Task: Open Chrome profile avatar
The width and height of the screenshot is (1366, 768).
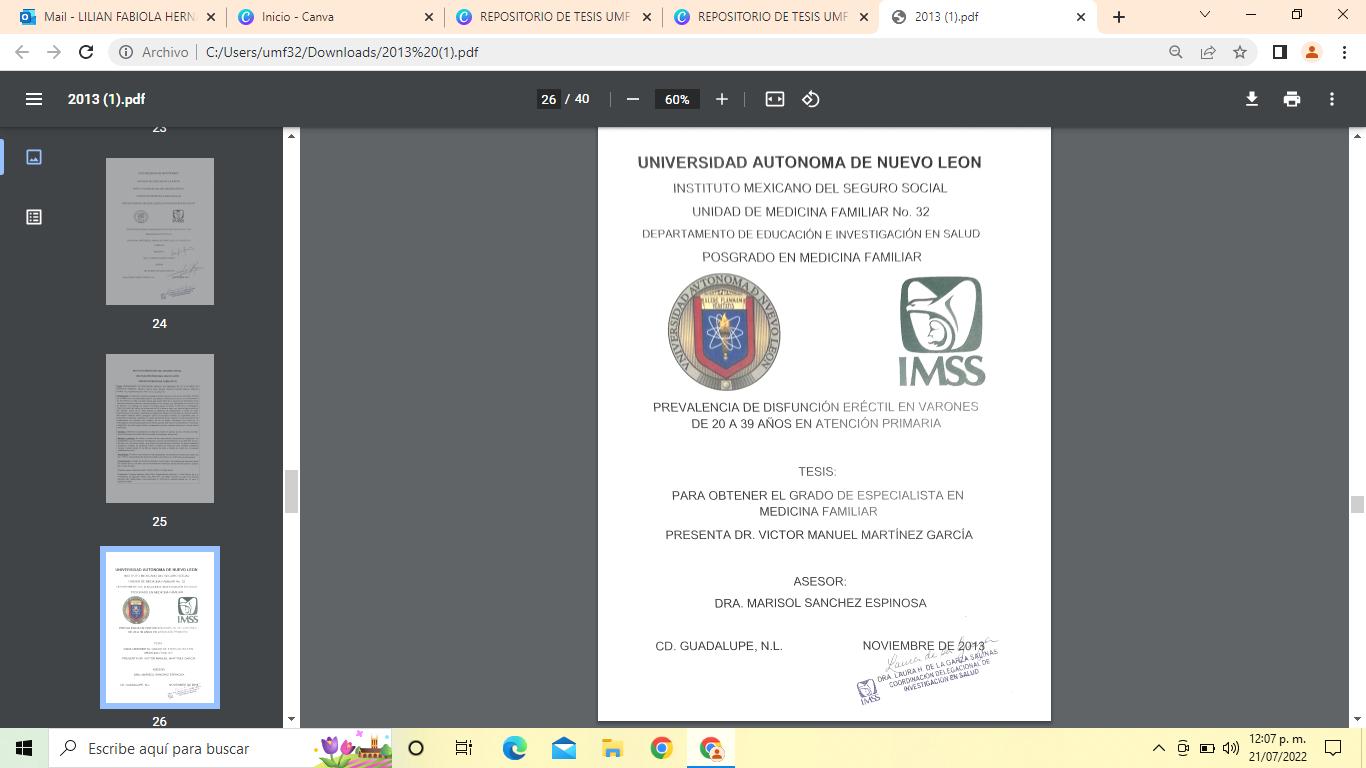Action: pyautogui.click(x=1312, y=52)
